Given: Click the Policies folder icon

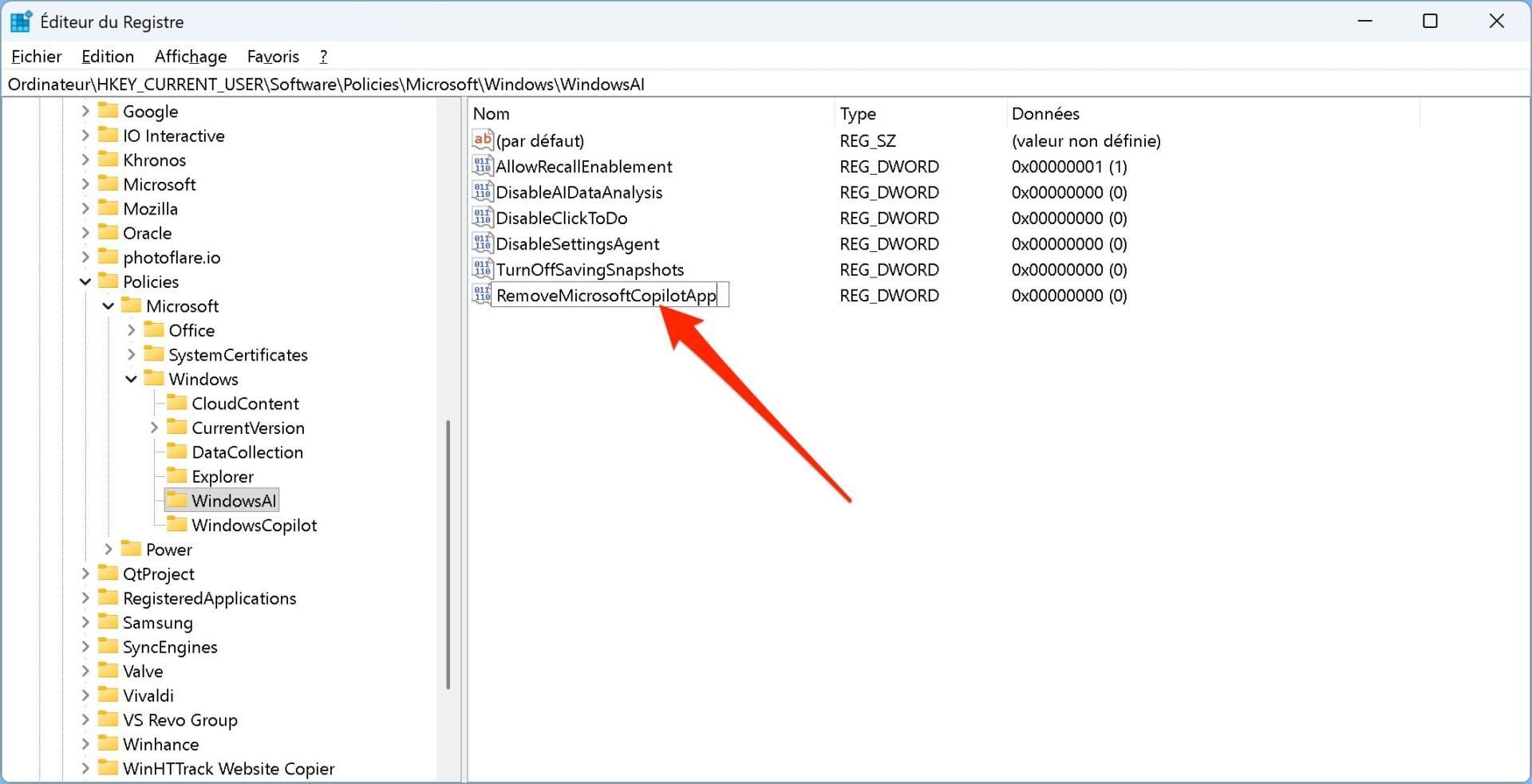Looking at the screenshot, I should 108,281.
